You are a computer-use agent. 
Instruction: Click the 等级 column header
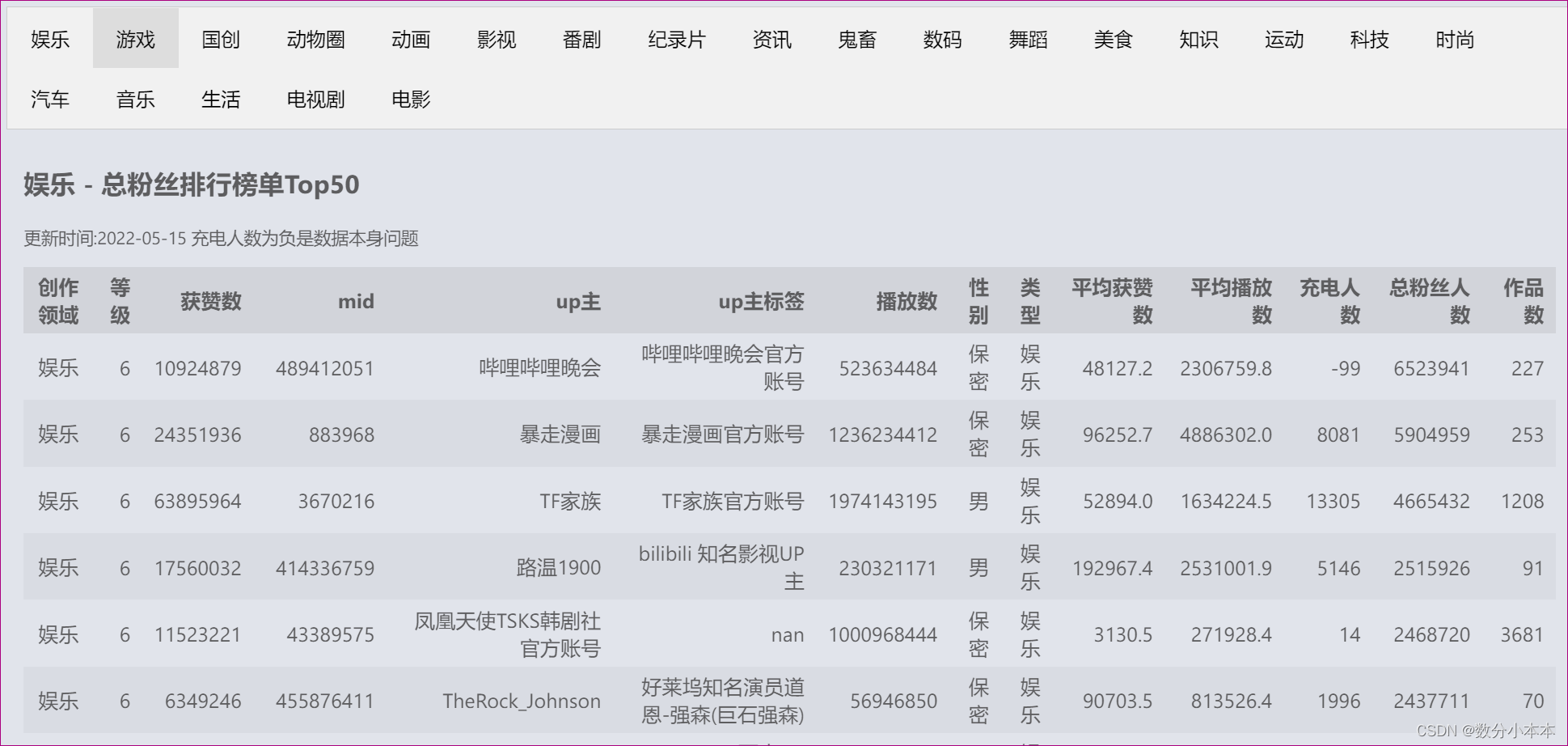coord(120,301)
